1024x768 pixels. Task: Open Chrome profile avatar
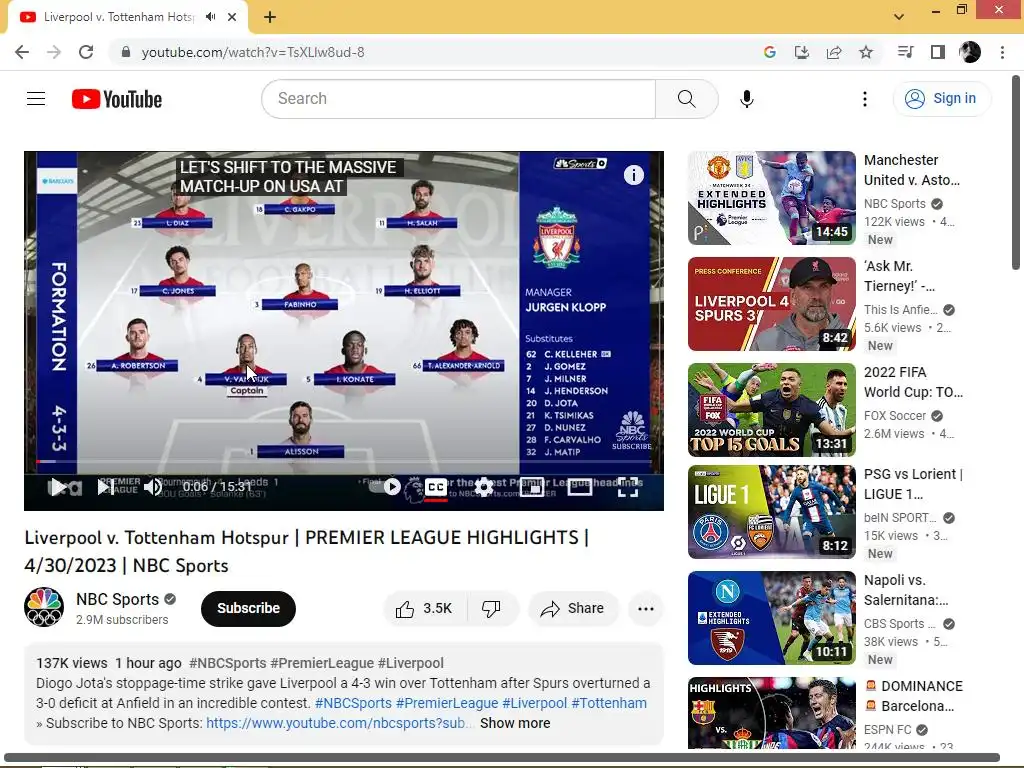click(x=970, y=52)
